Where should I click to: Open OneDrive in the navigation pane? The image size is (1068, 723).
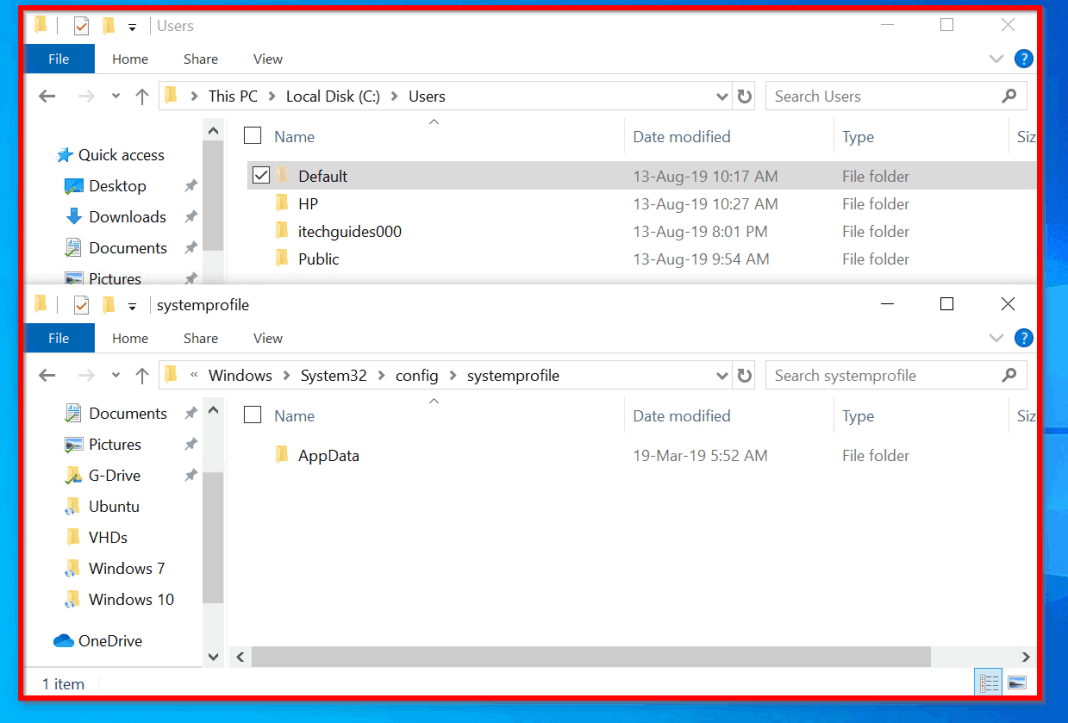point(109,641)
